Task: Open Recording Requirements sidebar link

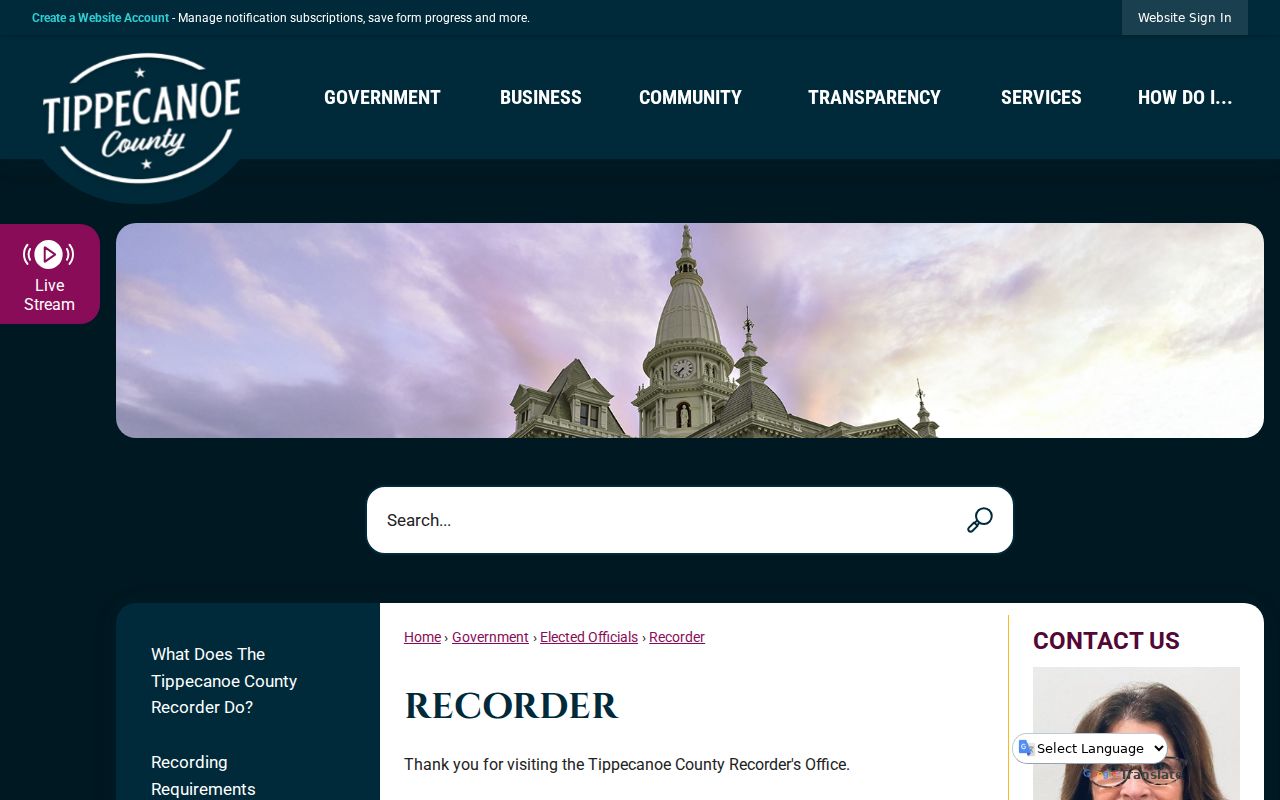Action: tap(203, 775)
